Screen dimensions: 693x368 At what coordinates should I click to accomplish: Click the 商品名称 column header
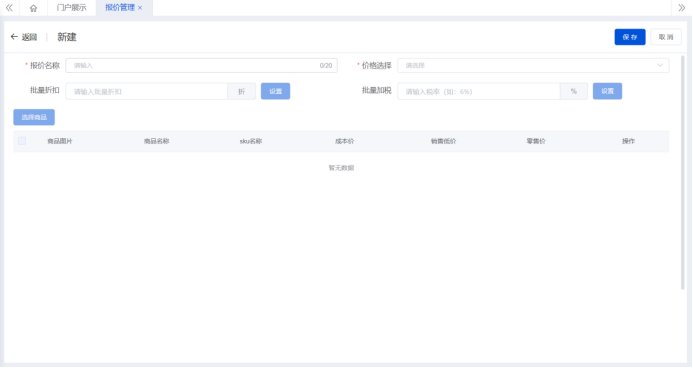coord(156,141)
